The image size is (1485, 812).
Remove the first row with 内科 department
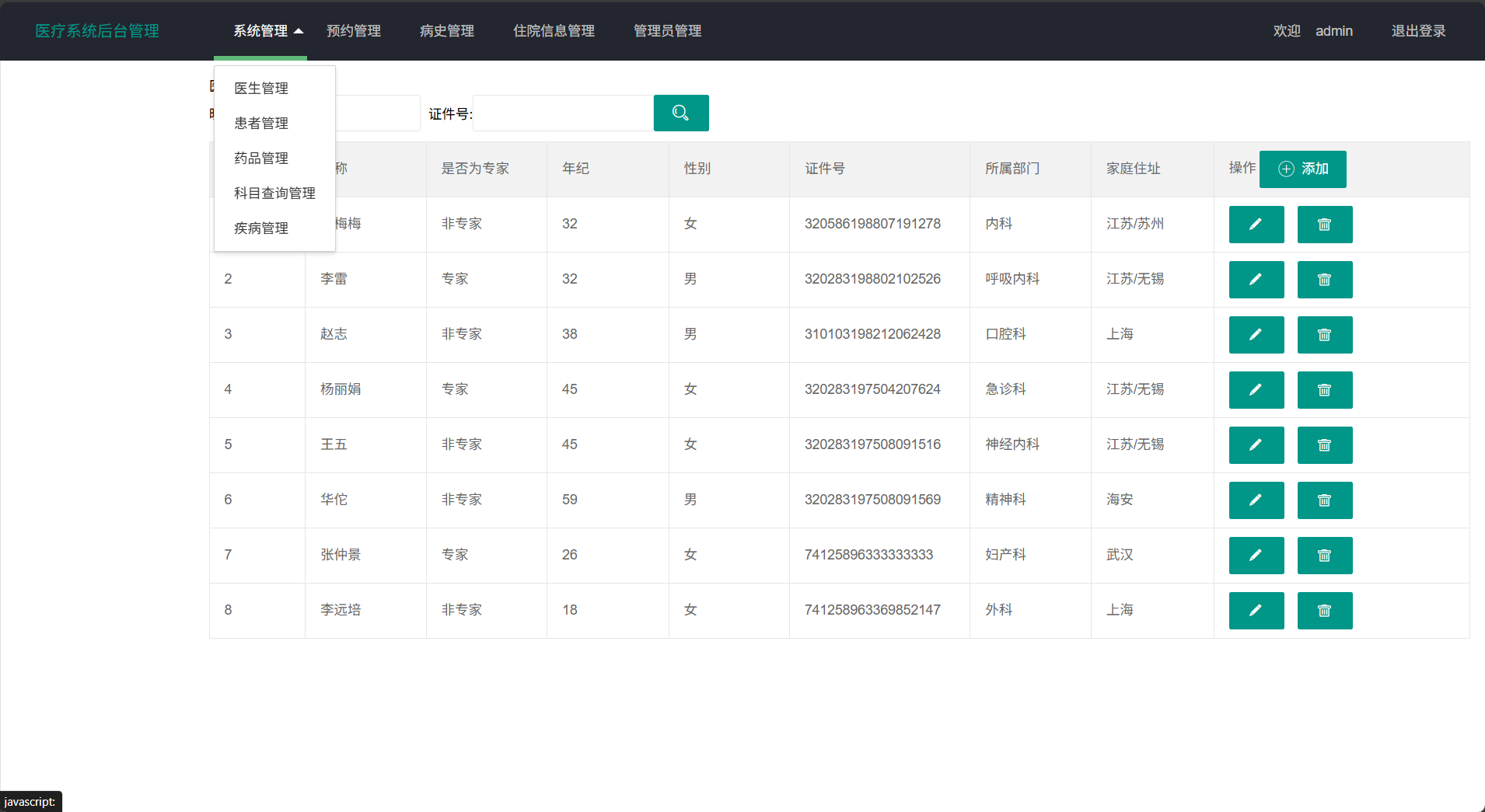click(x=1324, y=225)
